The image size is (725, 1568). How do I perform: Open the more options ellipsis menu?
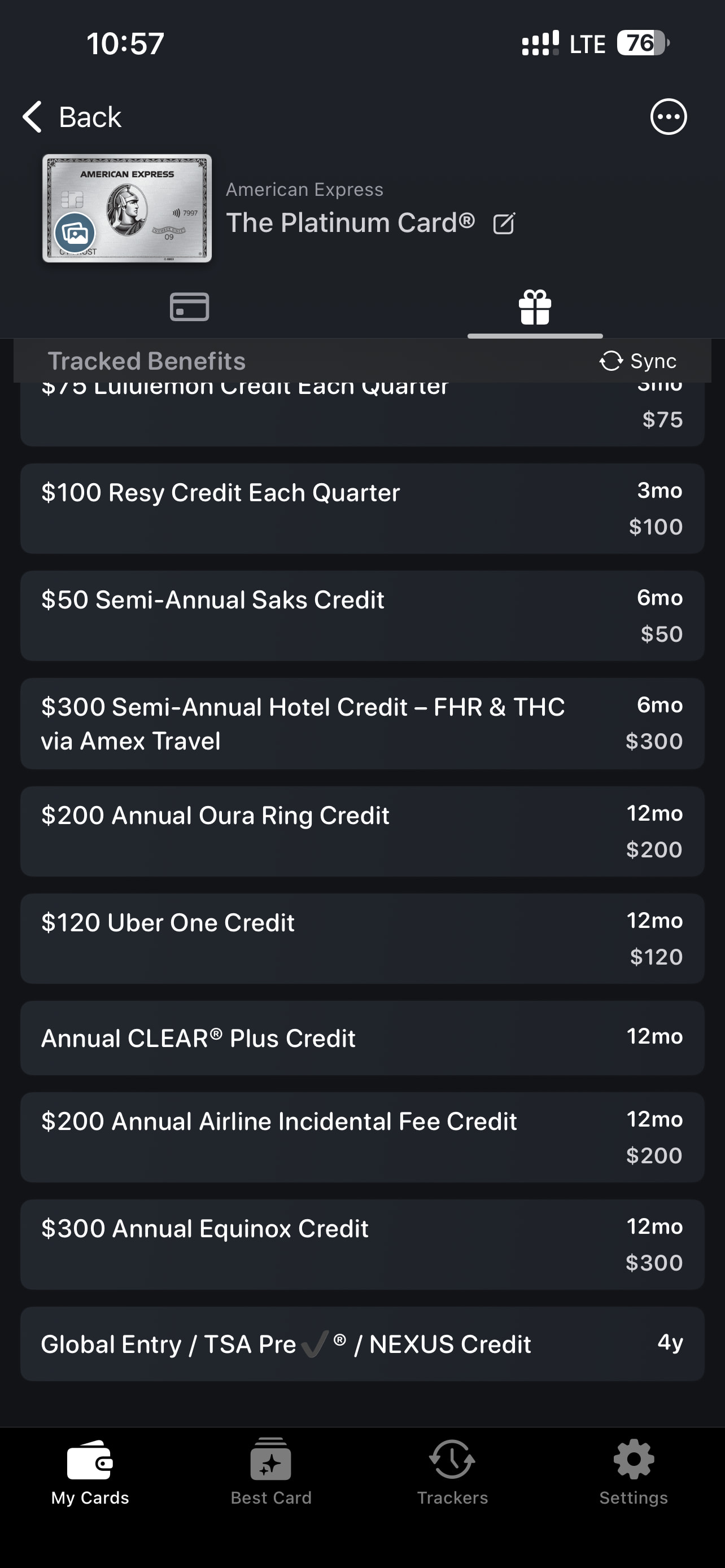click(668, 117)
